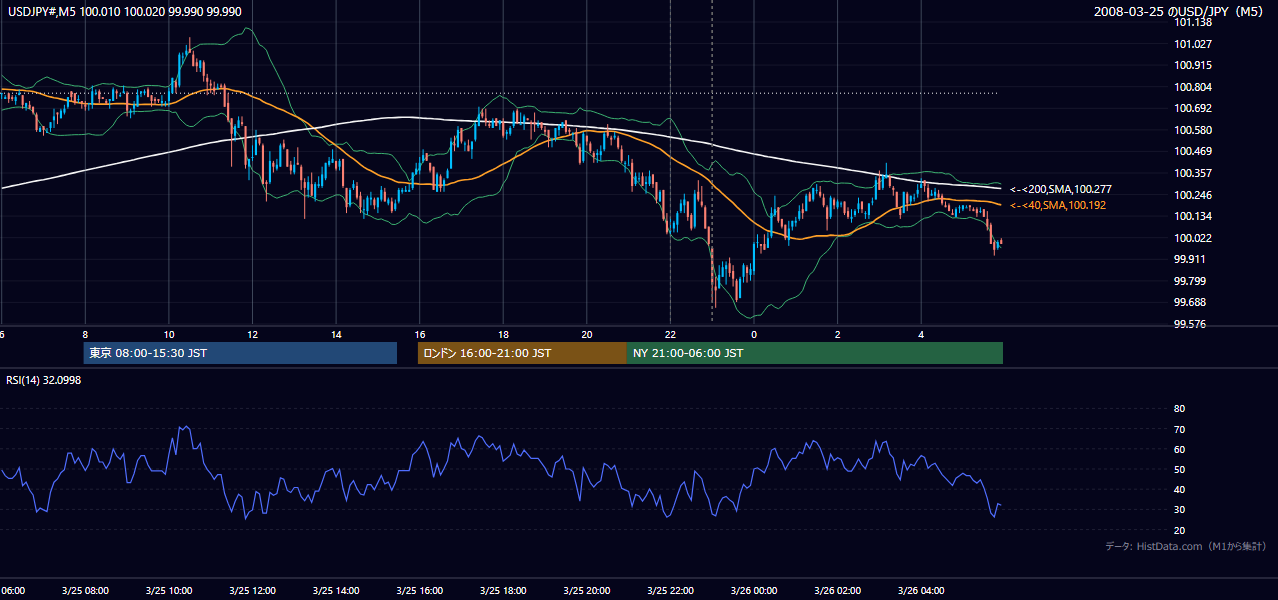Click the 3/25 12:00 time label
This screenshot has width=1278, height=600.
(x=252, y=590)
